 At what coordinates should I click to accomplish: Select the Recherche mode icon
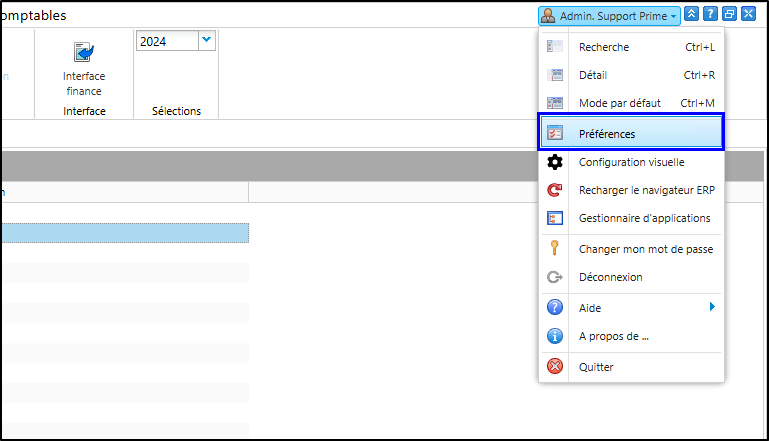pyautogui.click(x=555, y=47)
